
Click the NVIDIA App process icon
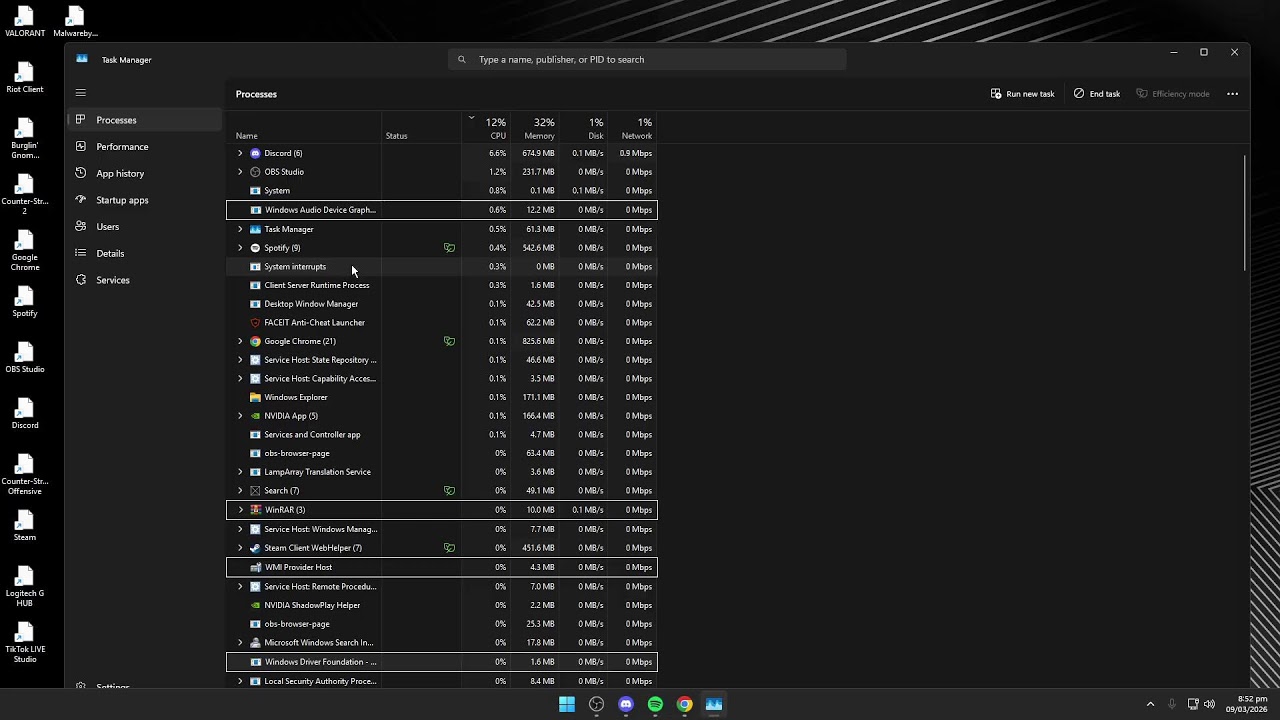point(255,416)
